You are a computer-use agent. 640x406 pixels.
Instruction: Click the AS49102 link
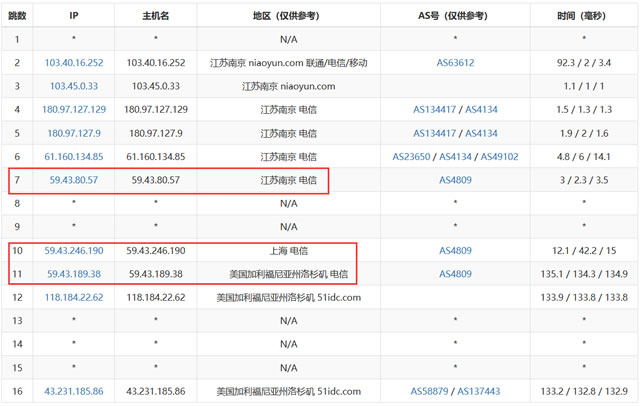(x=499, y=157)
